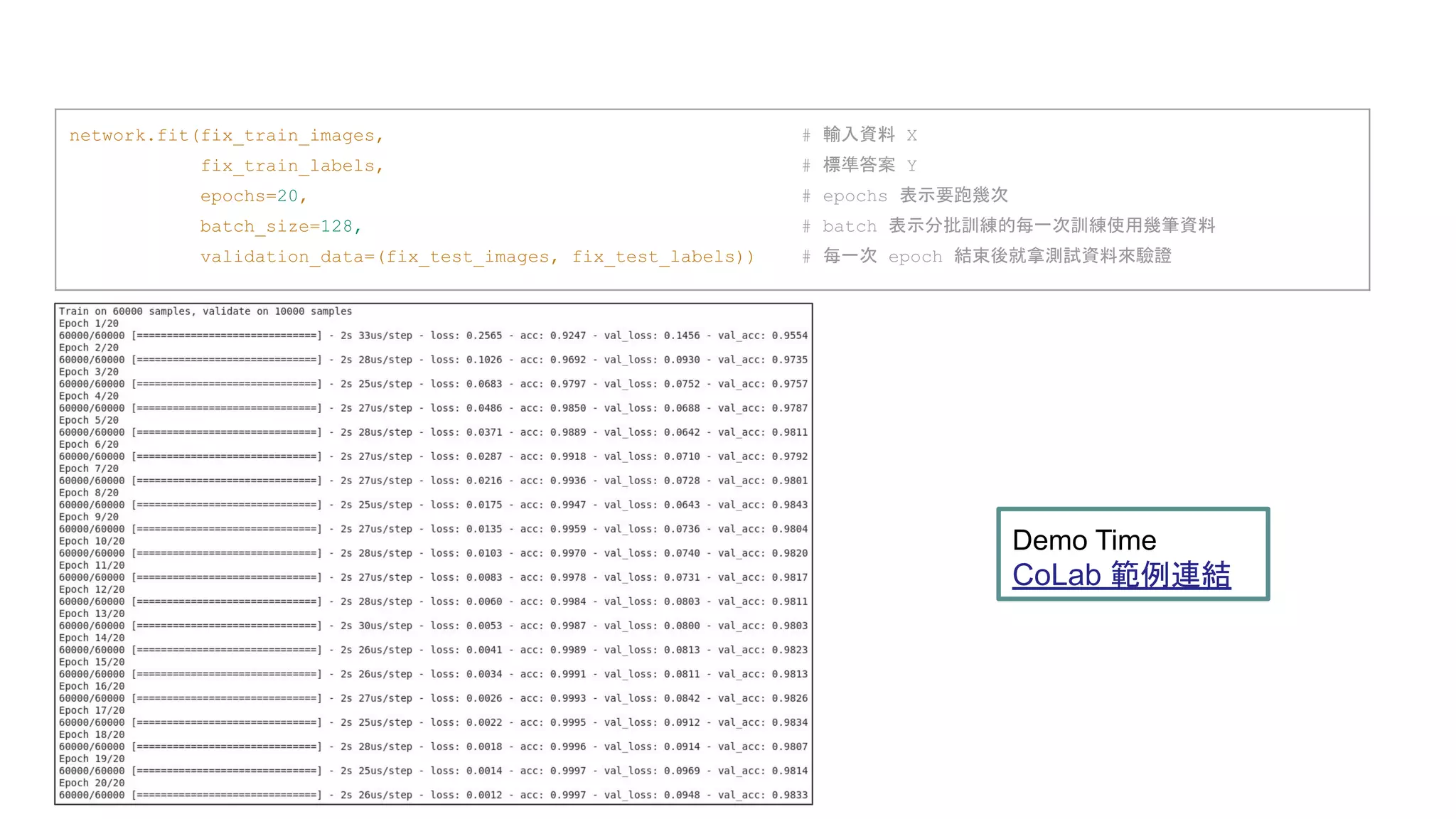Click final val_acc value 0.9833
1456x819 pixels.
tap(790, 795)
